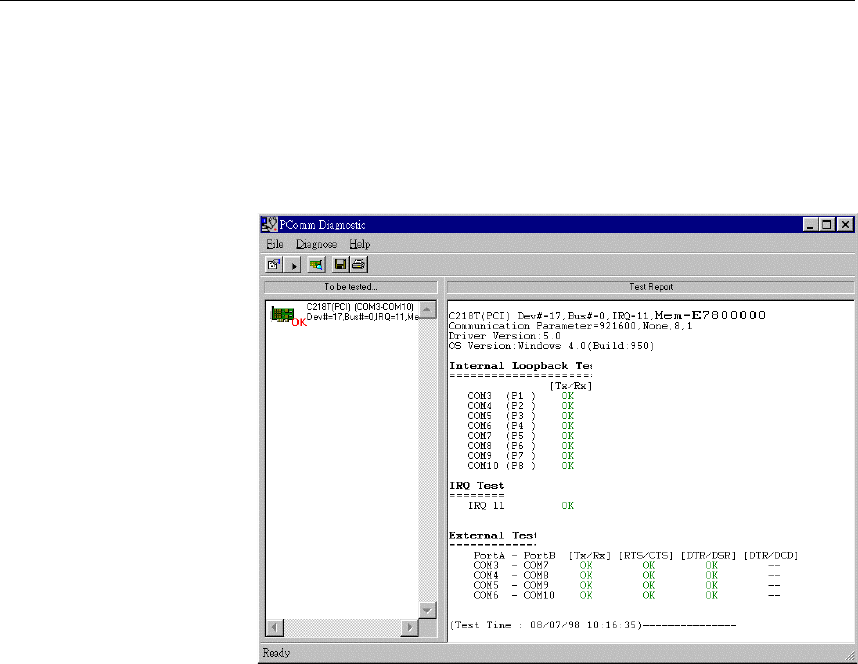Screen dimensions: 858x664
Task: Click the 'OS Version:Windows 4.0(Build:950)' line
Action: (551, 346)
